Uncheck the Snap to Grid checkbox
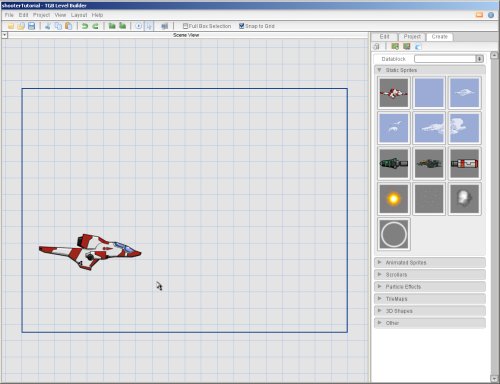500x384 pixels. coord(242,26)
